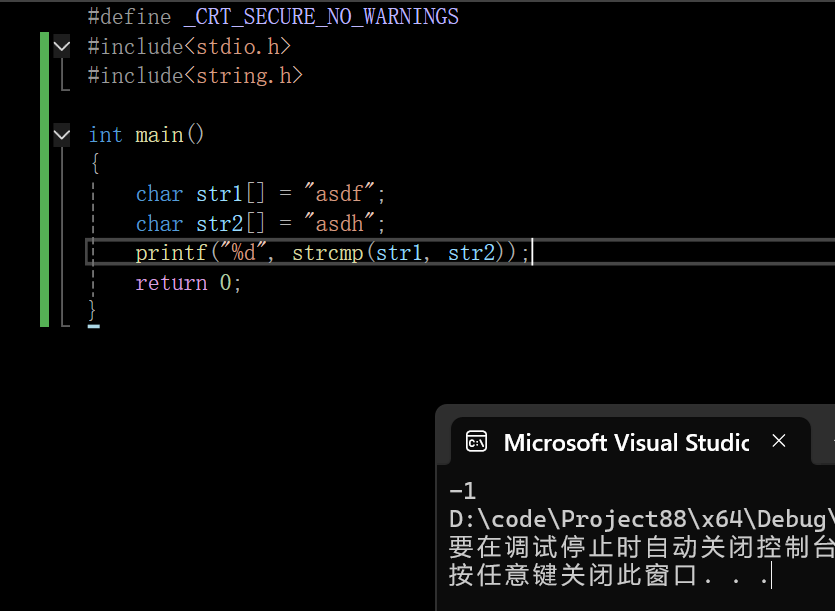The height and width of the screenshot is (611, 835).
Task: Click the int keyword before main
Action: click(x=105, y=135)
